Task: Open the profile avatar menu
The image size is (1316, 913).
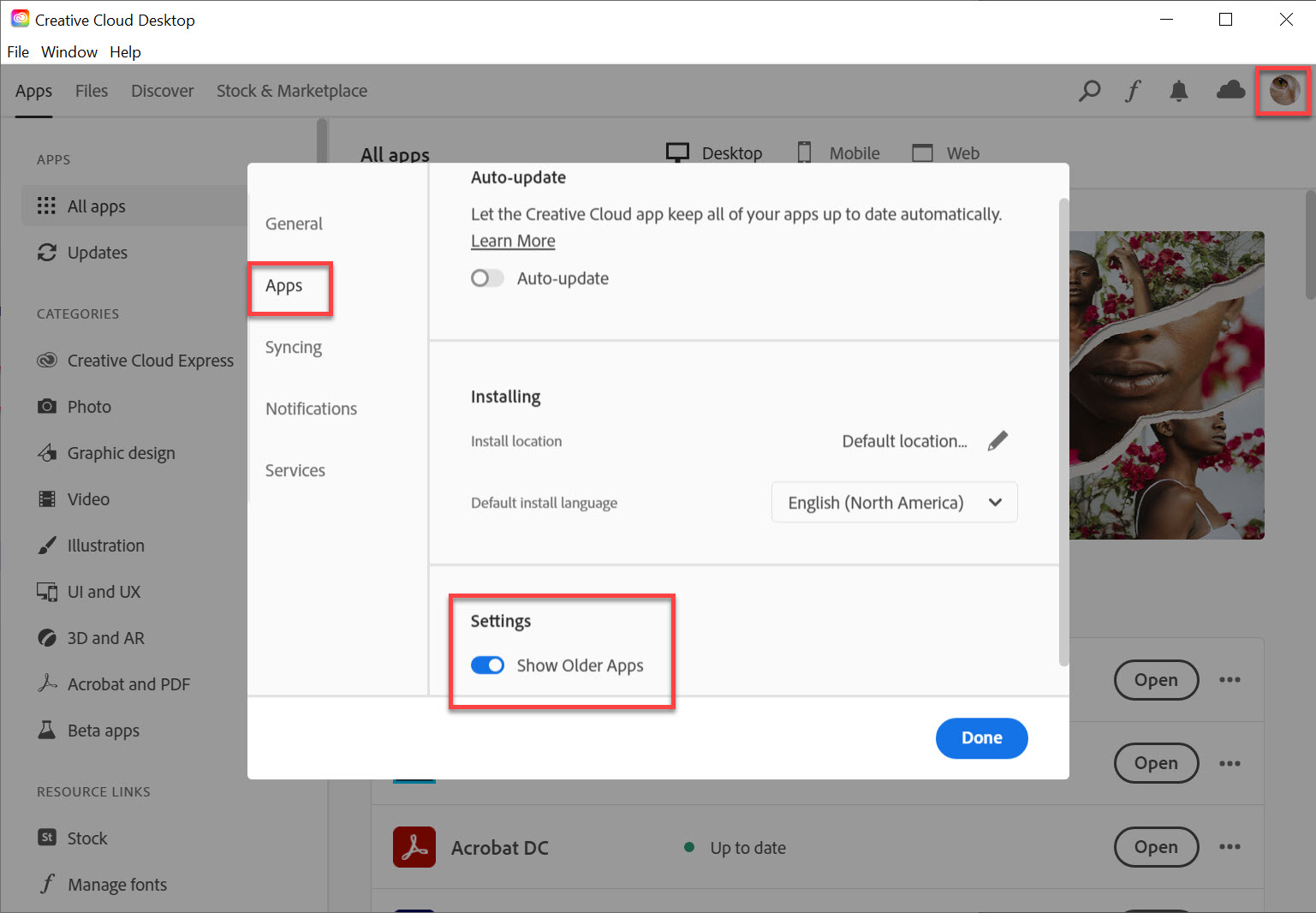Action: pos(1283,90)
